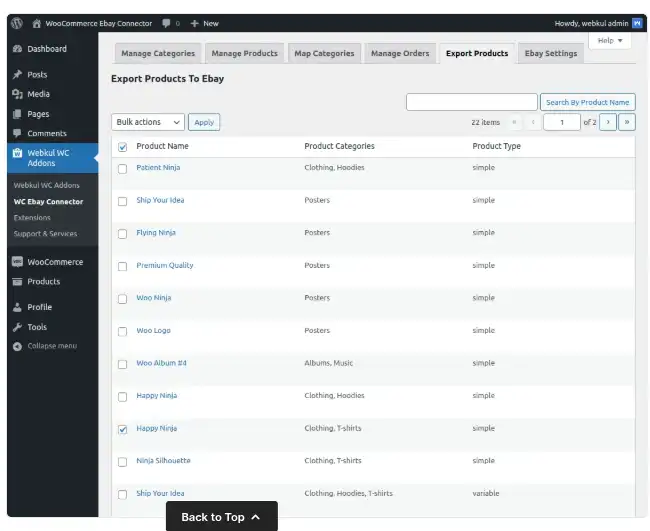Expand the Help dropdown tab

click(608, 41)
